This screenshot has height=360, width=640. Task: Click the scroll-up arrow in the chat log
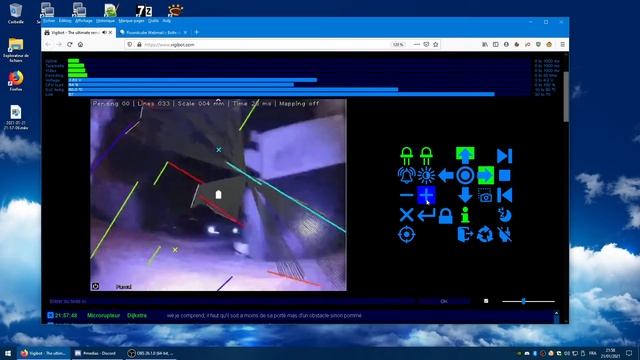[x=556, y=313]
